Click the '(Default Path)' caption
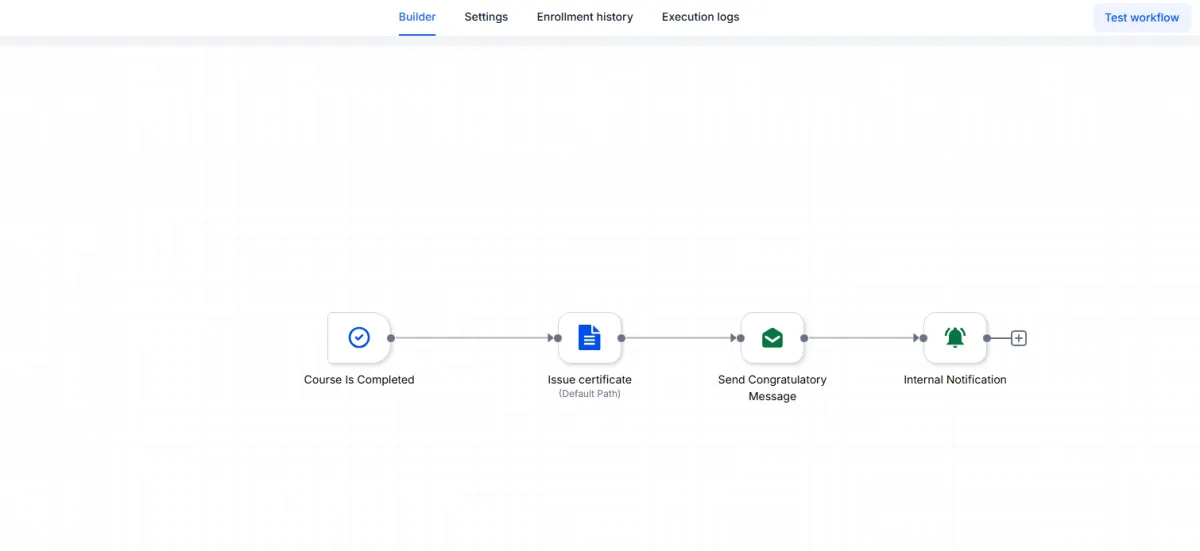The width and height of the screenshot is (1200, 551). pos(590,394)
